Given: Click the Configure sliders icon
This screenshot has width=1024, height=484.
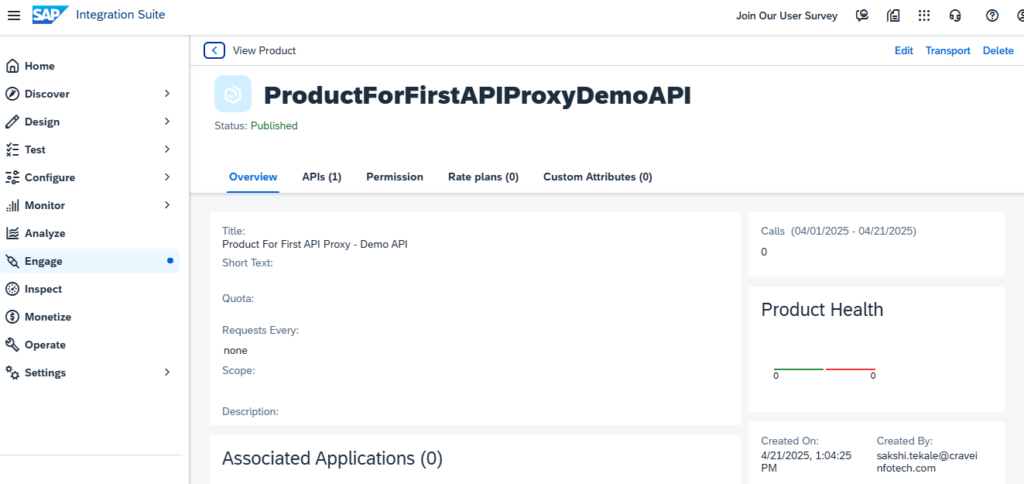Looking at the screenshot, I should 12,178.
